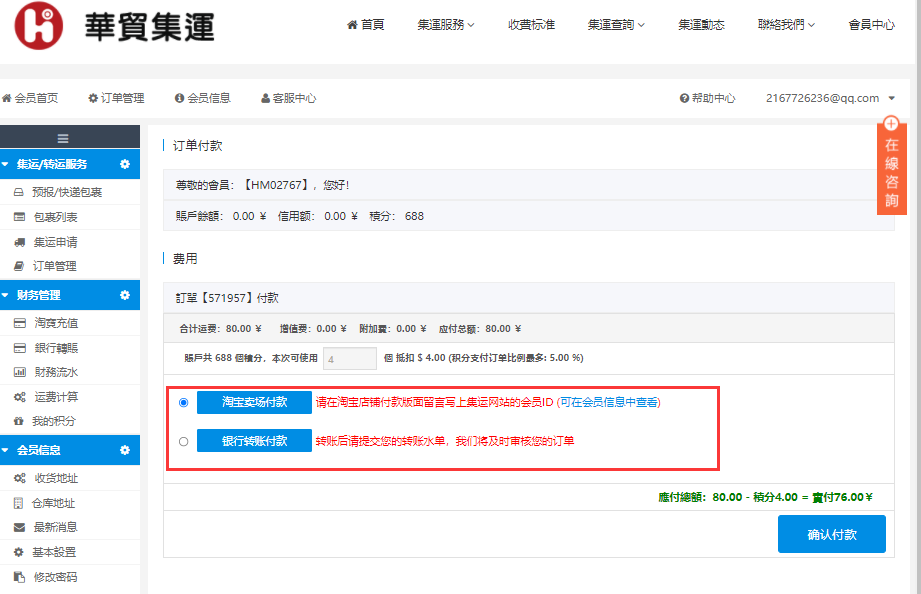This screenshot has width=921, height=594.
Task: Open the account email dropdown arrow
Action: coord(891,98)
